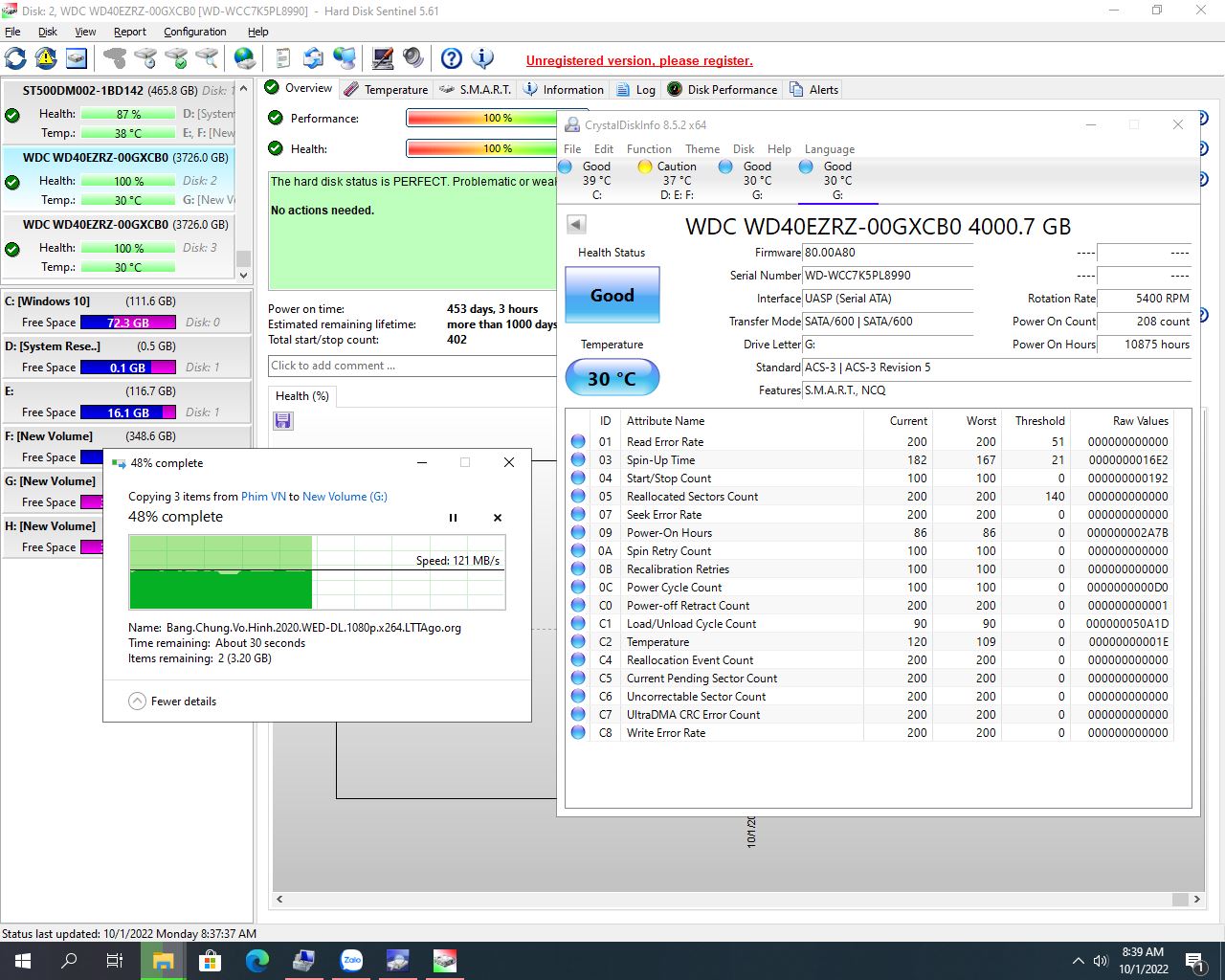Image resolution: width=1225 pixels, height=980 pixels.
Task: Open the notification center icon
Action: (x=1195, y=961)
